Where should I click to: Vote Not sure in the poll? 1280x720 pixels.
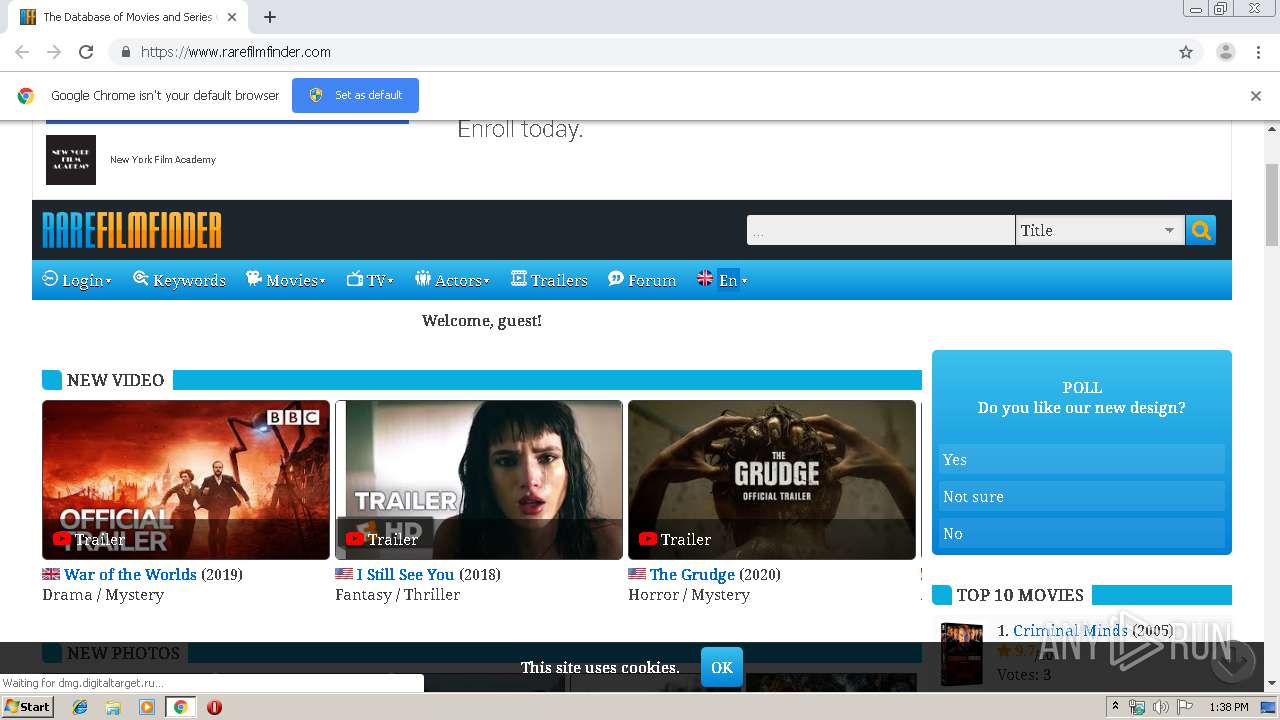[1081, 496]
